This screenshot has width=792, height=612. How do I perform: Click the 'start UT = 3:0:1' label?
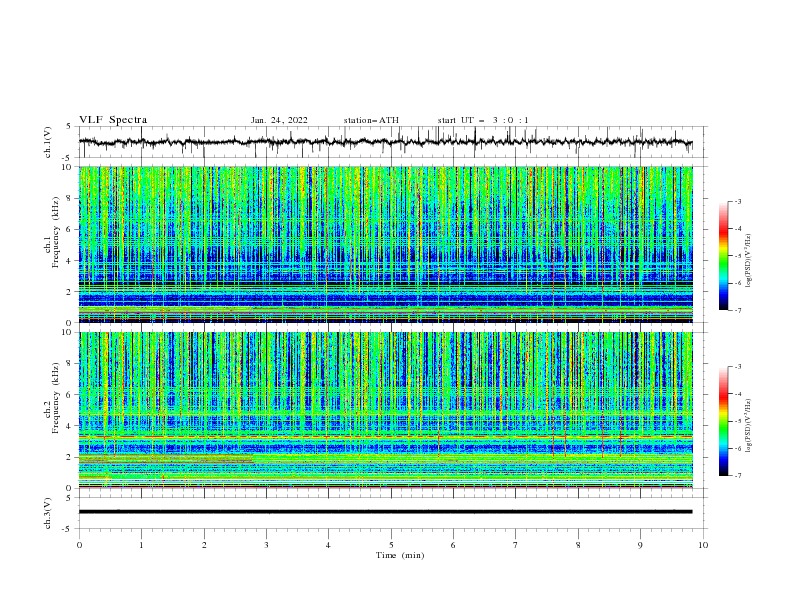coord(483,120)
